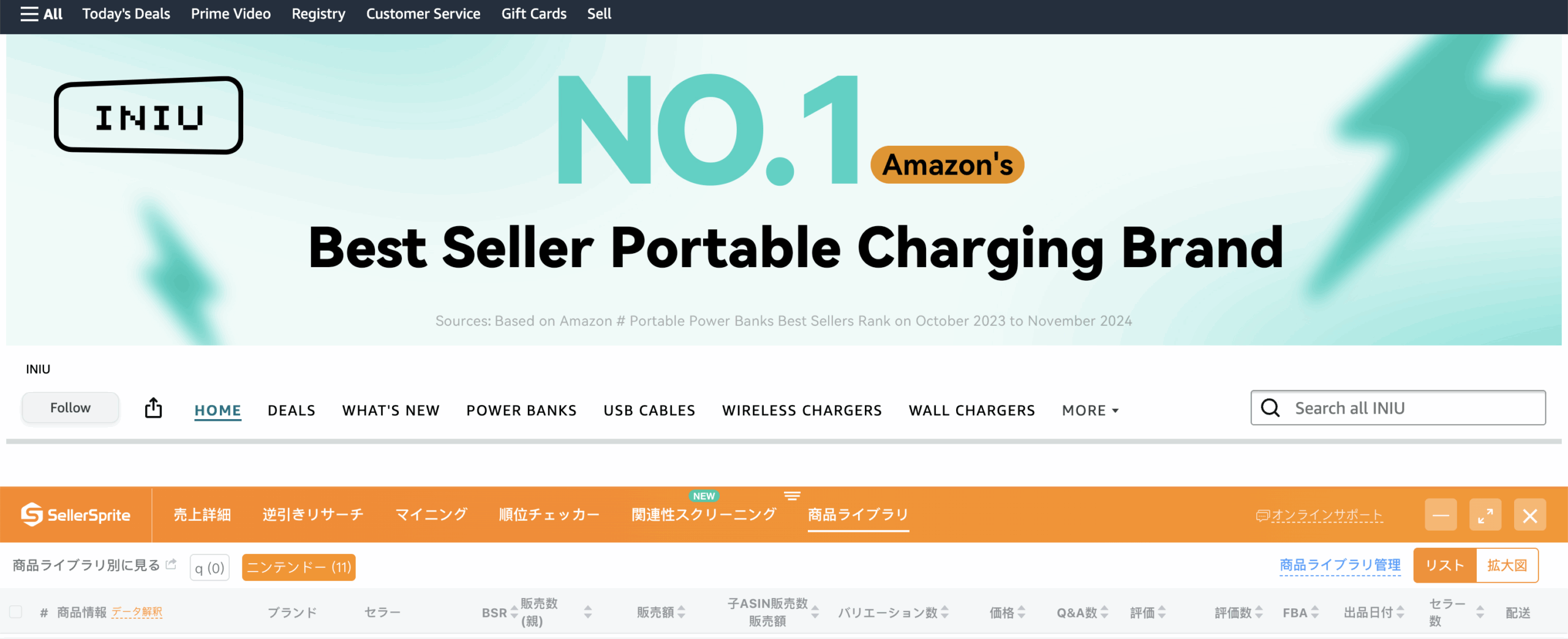Click the search magnifier in INIU search
1568x639 pixels.
(1270, 408)
